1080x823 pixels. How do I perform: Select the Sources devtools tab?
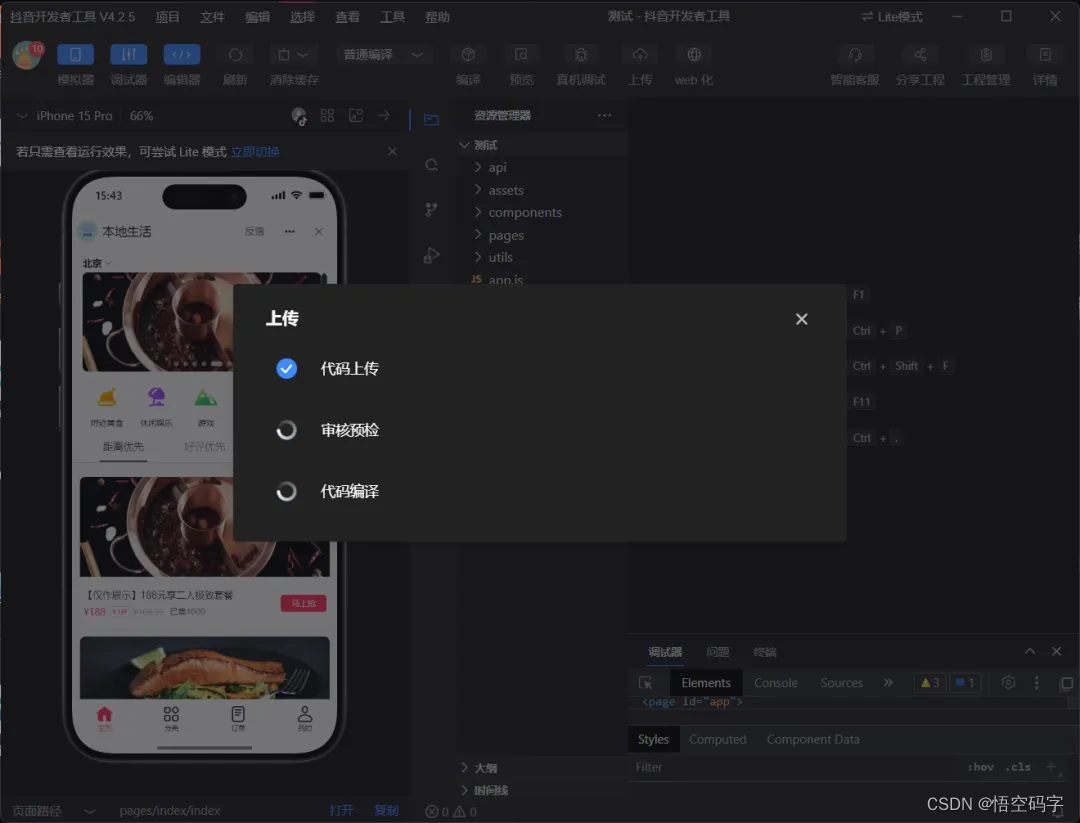click(x=841, y=683)
